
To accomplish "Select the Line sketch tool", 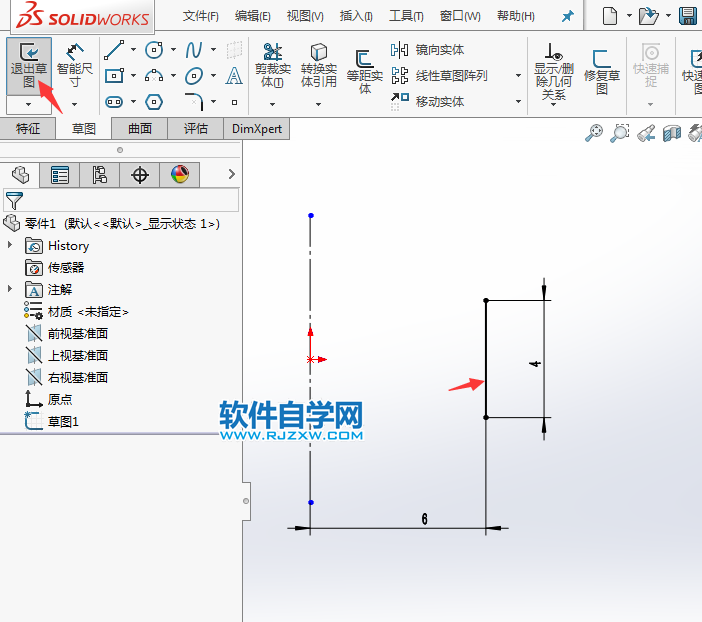I will [114, 50].
